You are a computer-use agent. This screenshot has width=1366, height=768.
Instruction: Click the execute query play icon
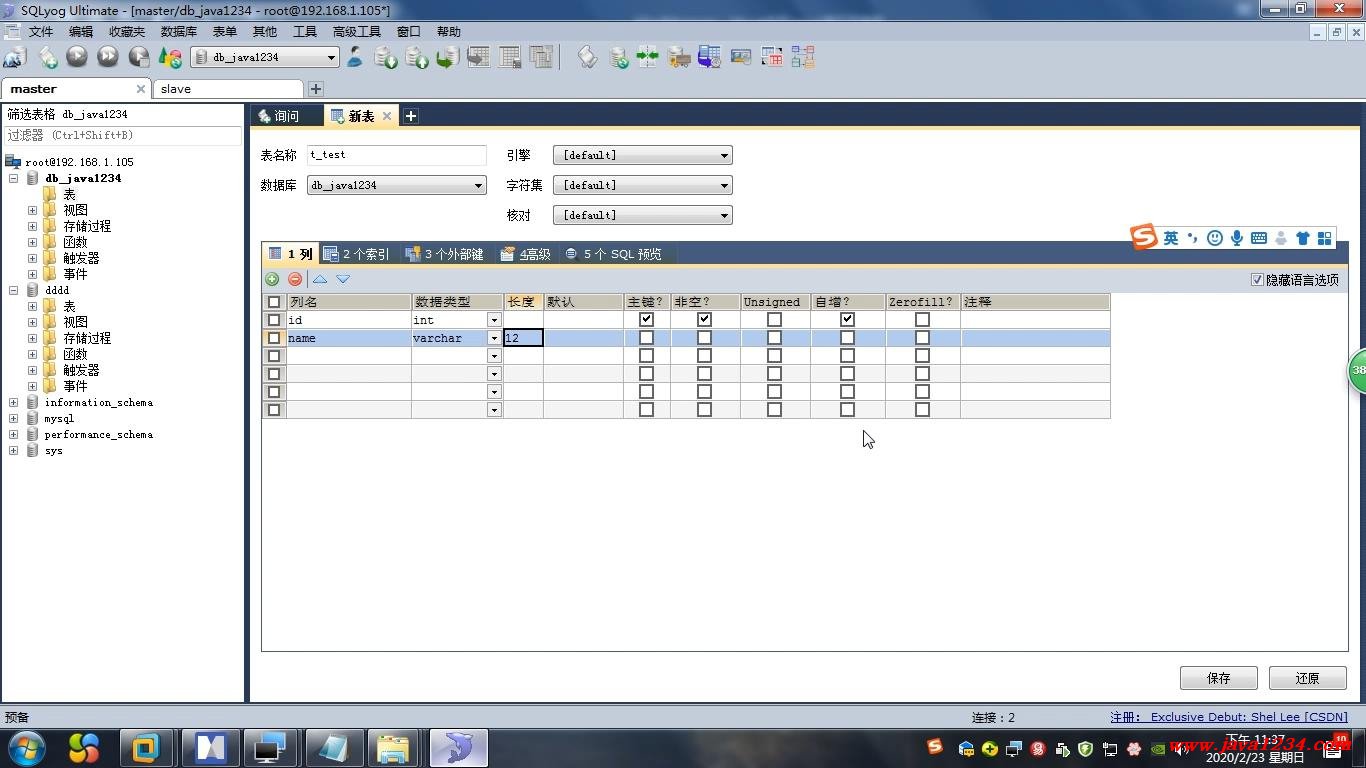pos(77,57)
